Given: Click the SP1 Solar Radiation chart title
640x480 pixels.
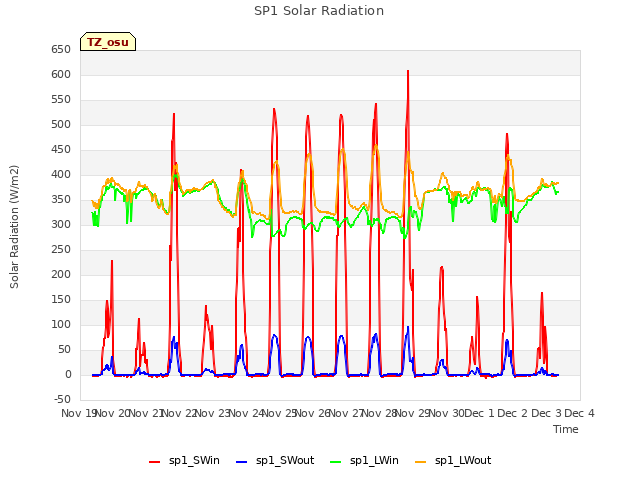Looking at the screenshot, I should pos(319,11).
